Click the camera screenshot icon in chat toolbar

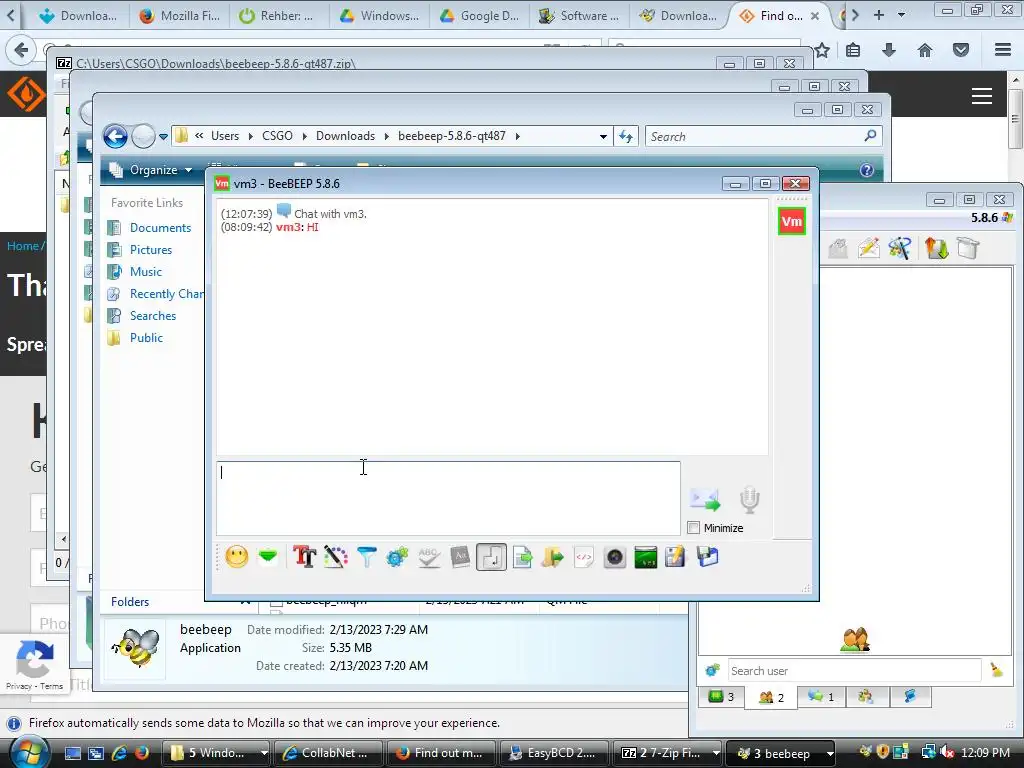(x=615, y=557)
